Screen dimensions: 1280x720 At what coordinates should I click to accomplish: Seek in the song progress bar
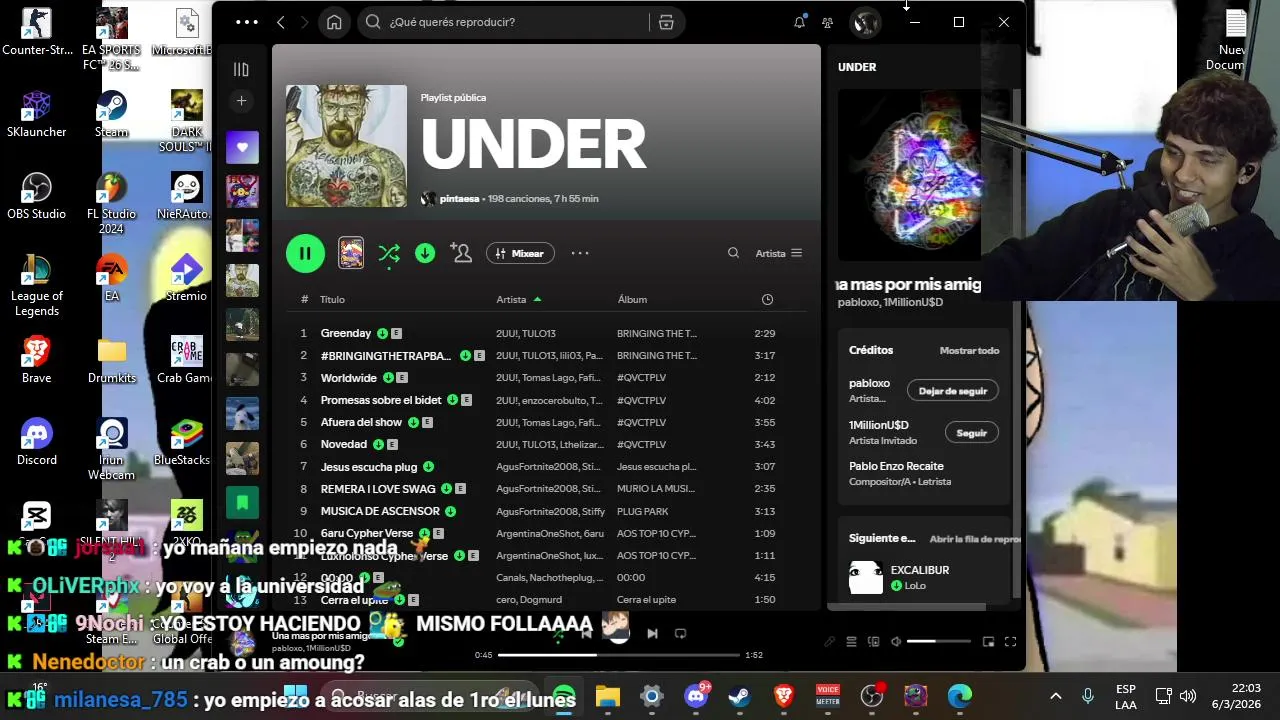(619, 655)
